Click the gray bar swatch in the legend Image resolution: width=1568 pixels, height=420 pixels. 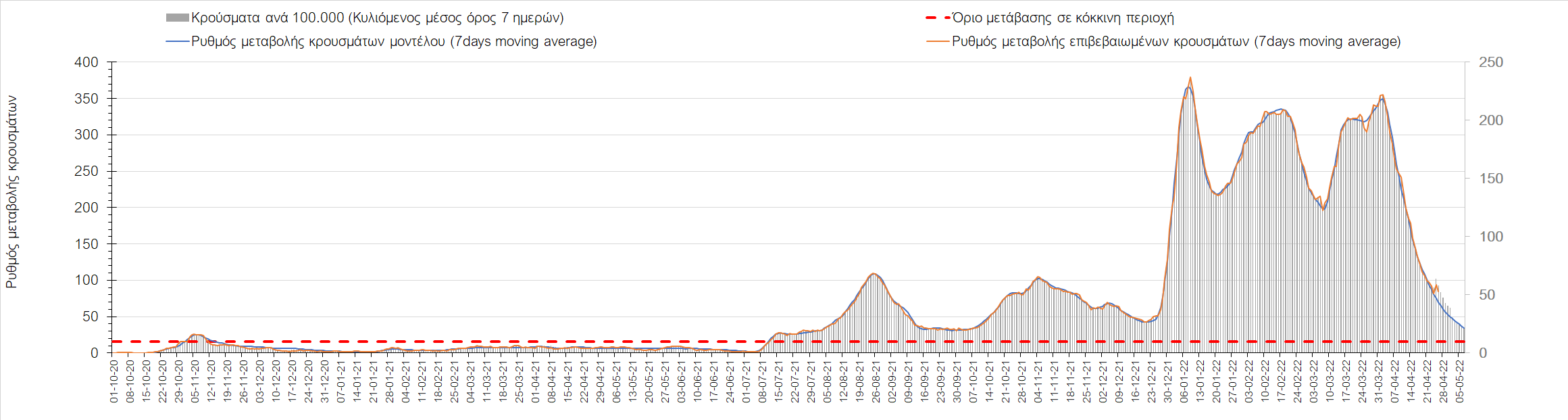click(177, 18)
